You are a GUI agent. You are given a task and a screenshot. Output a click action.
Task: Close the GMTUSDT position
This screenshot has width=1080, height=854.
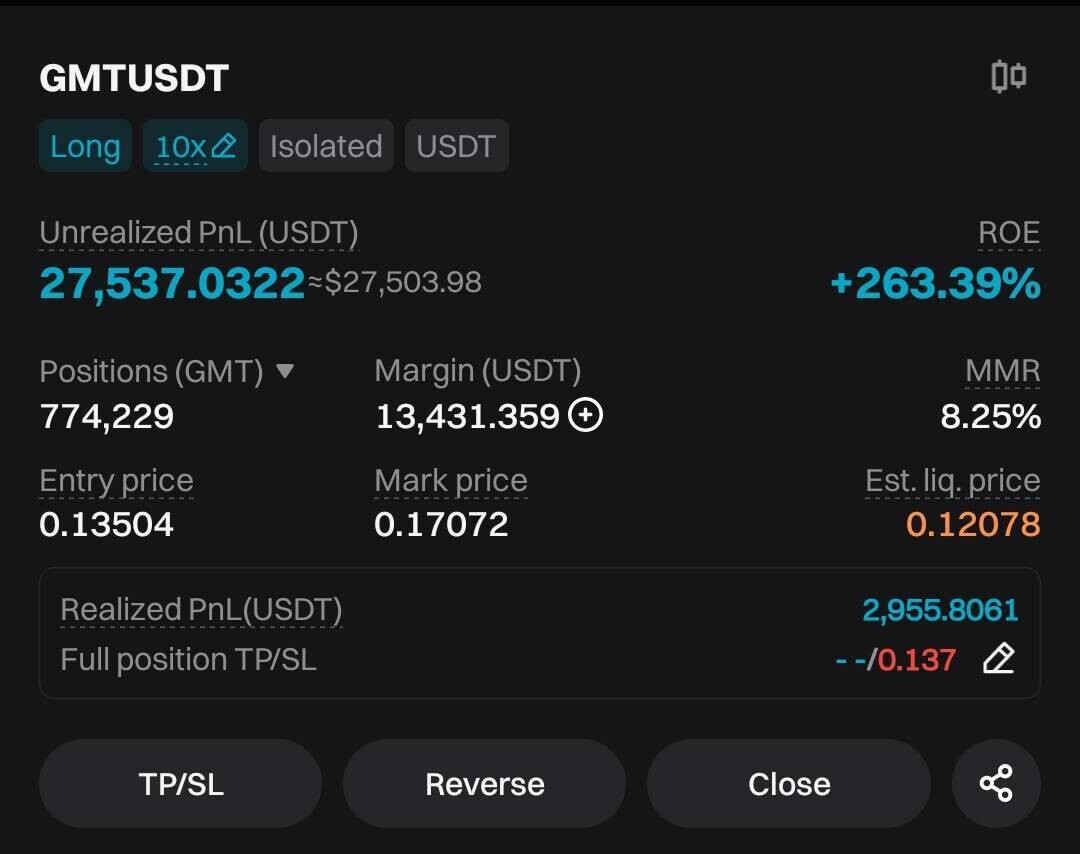point(788,783)
